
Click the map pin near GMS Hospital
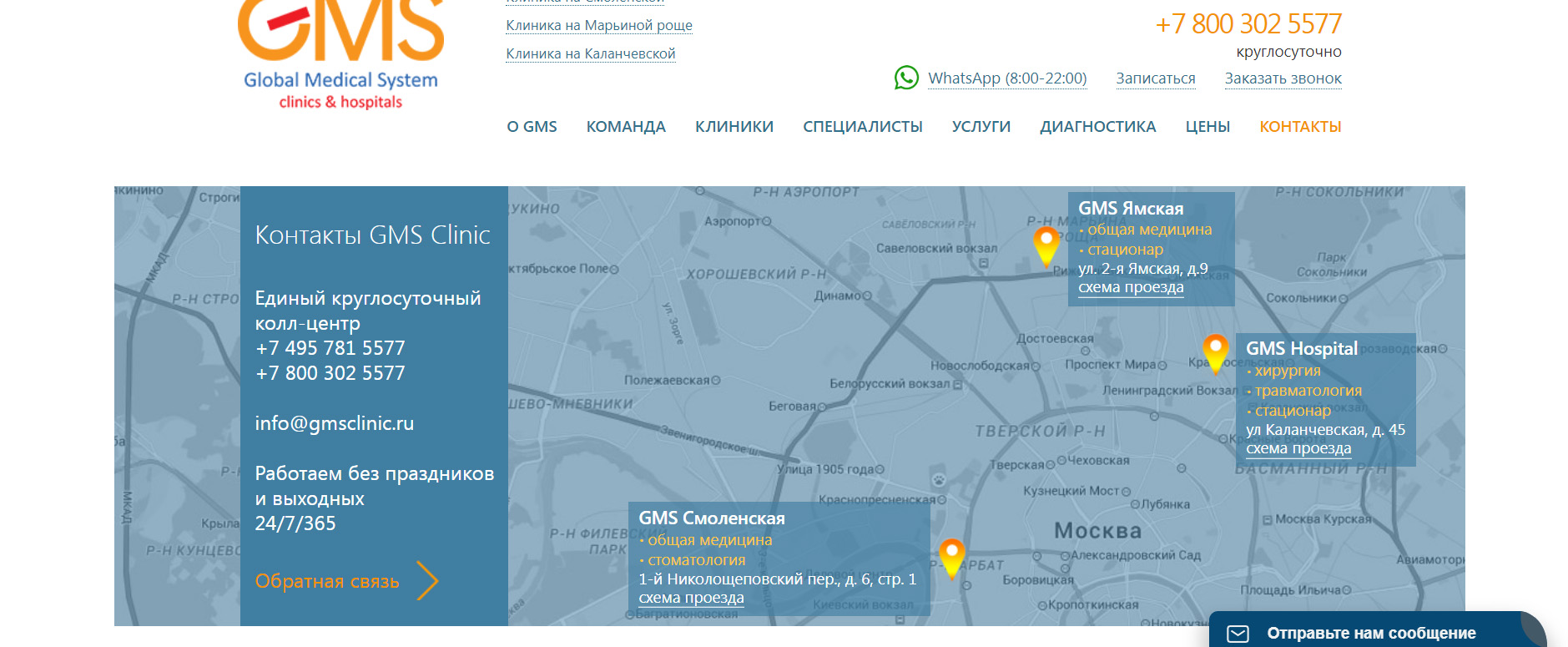pyautogui.click(x=1215, y=353)
